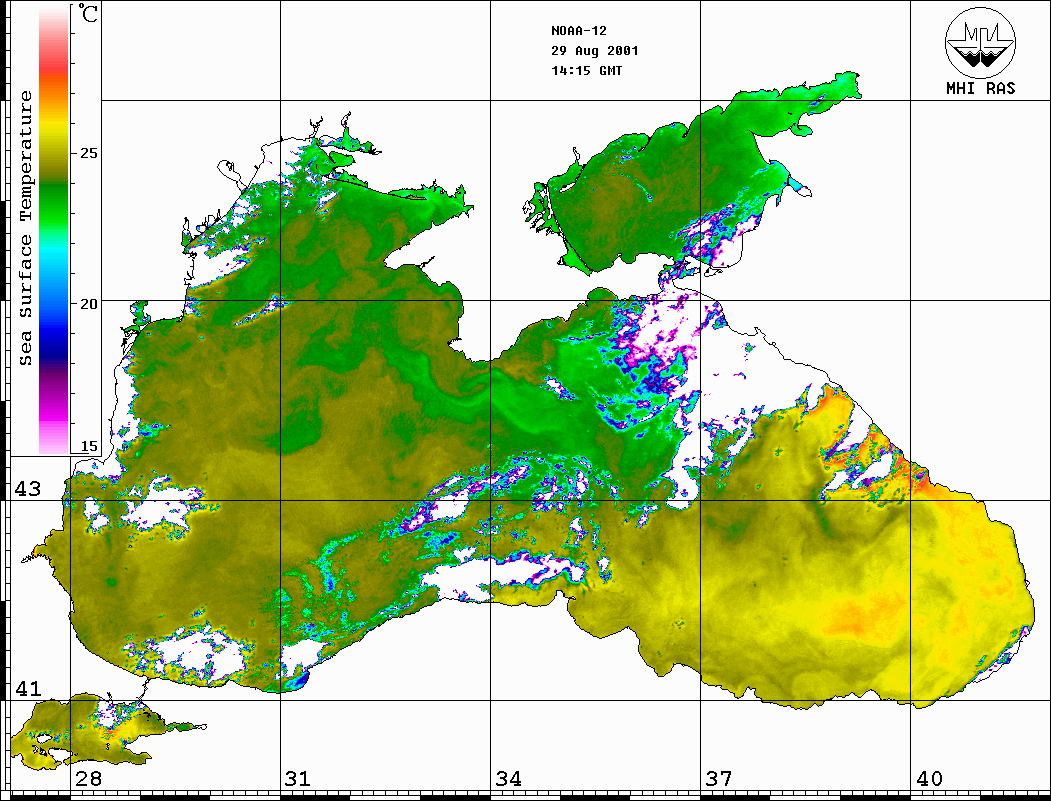Click the 'MHI RAS' text label
Viewport: 1051px width, 801px height.
[x=981, y=88]
